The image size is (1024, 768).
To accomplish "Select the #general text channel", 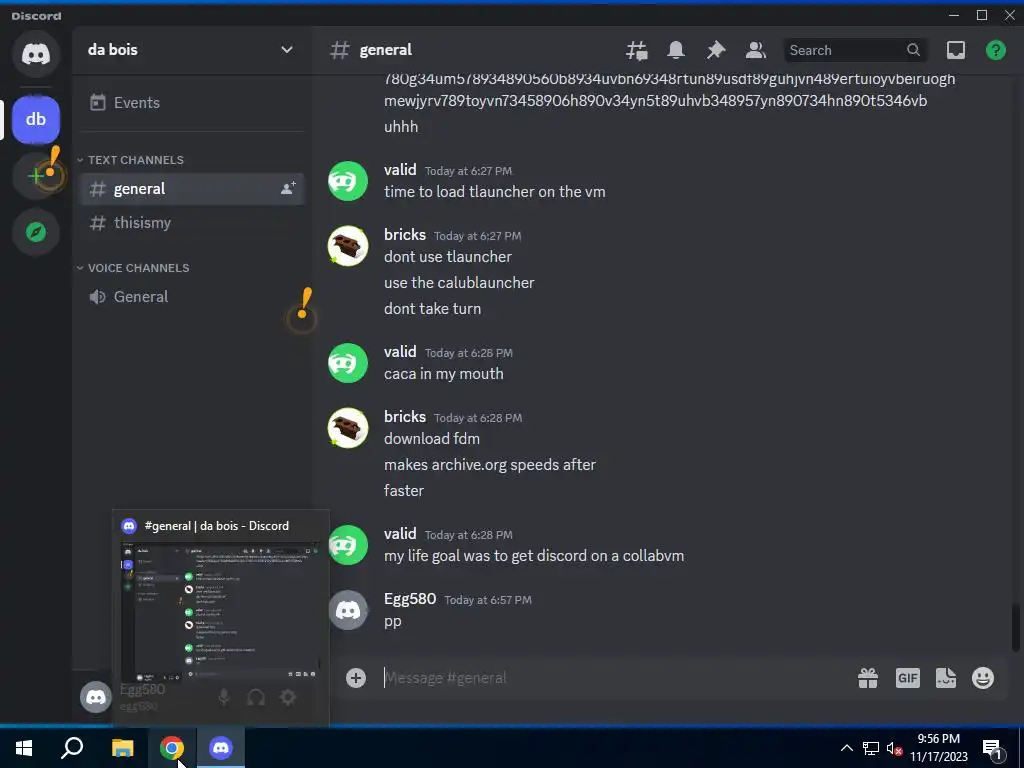I will click(191, 189).
